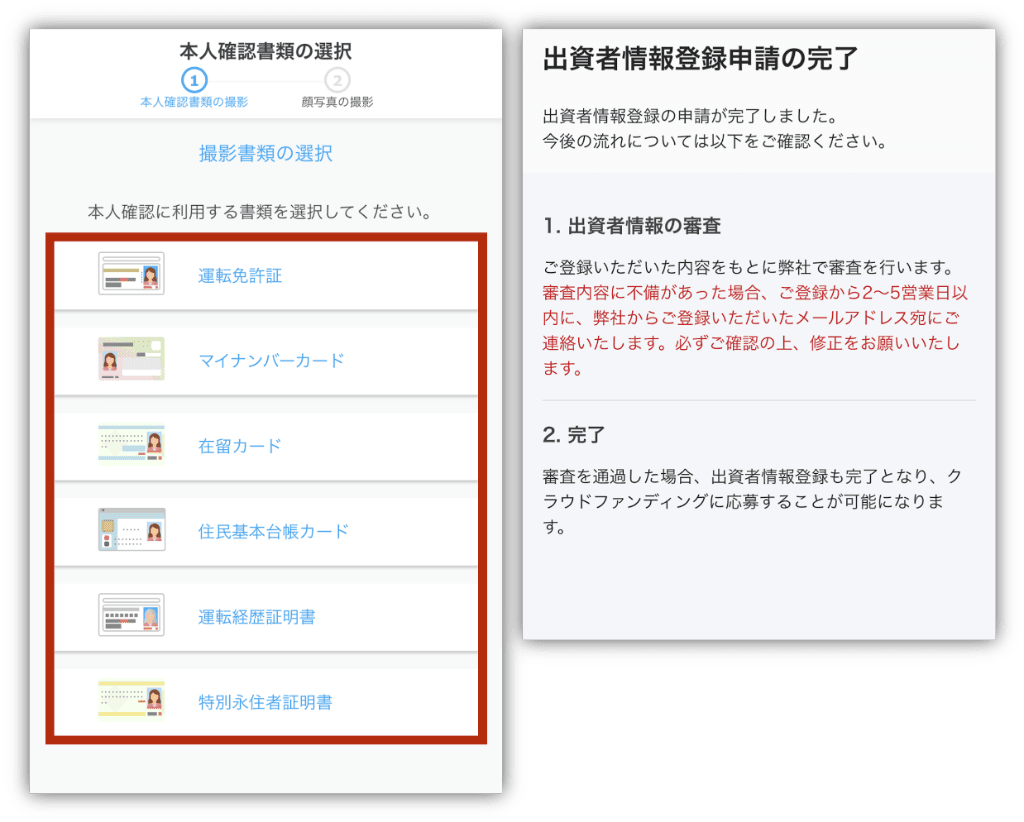Click the My Number card icon

pyautogui.click(x=131, y=359)
